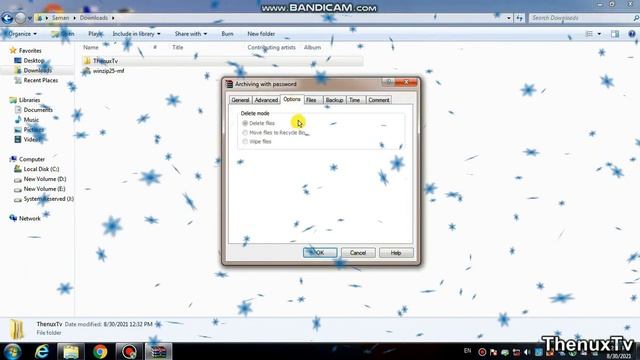This screenshot has width=640, height=360.
Task: Open New Volume (E:)
Action: click(x=44, y=189)
